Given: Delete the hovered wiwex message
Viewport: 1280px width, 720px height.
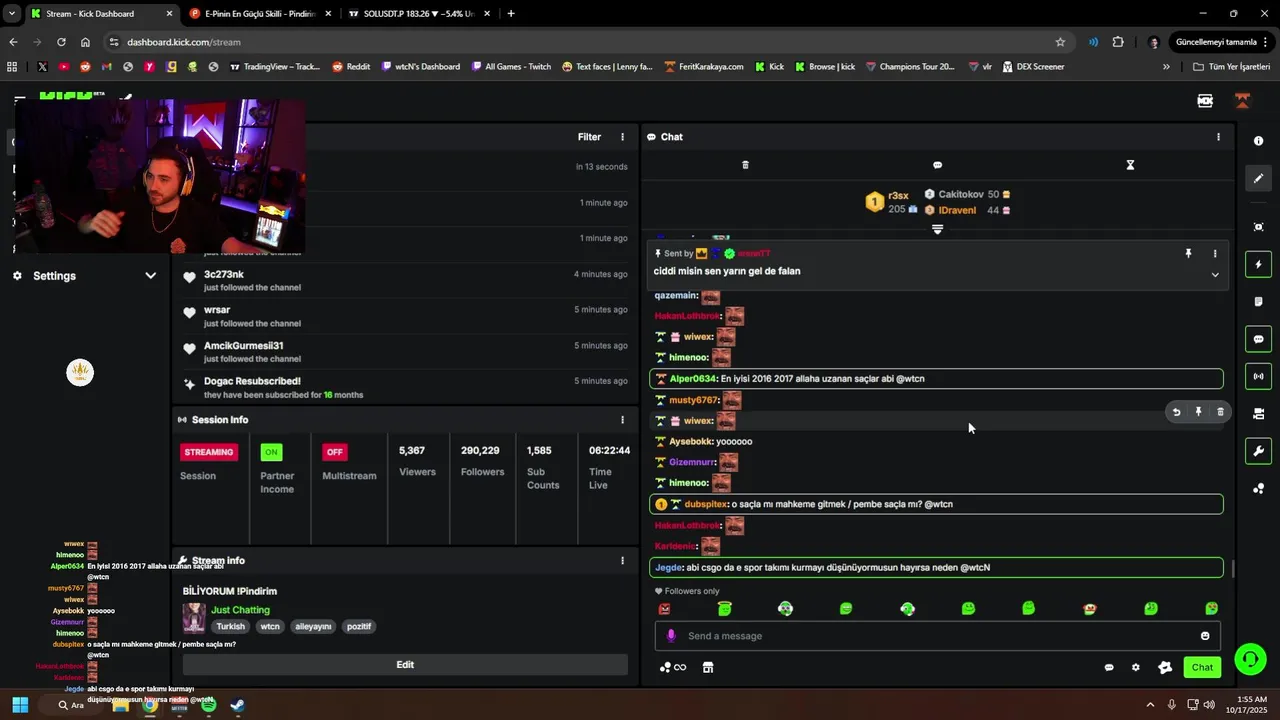Looking at the screenshot, I should 1220,412.
